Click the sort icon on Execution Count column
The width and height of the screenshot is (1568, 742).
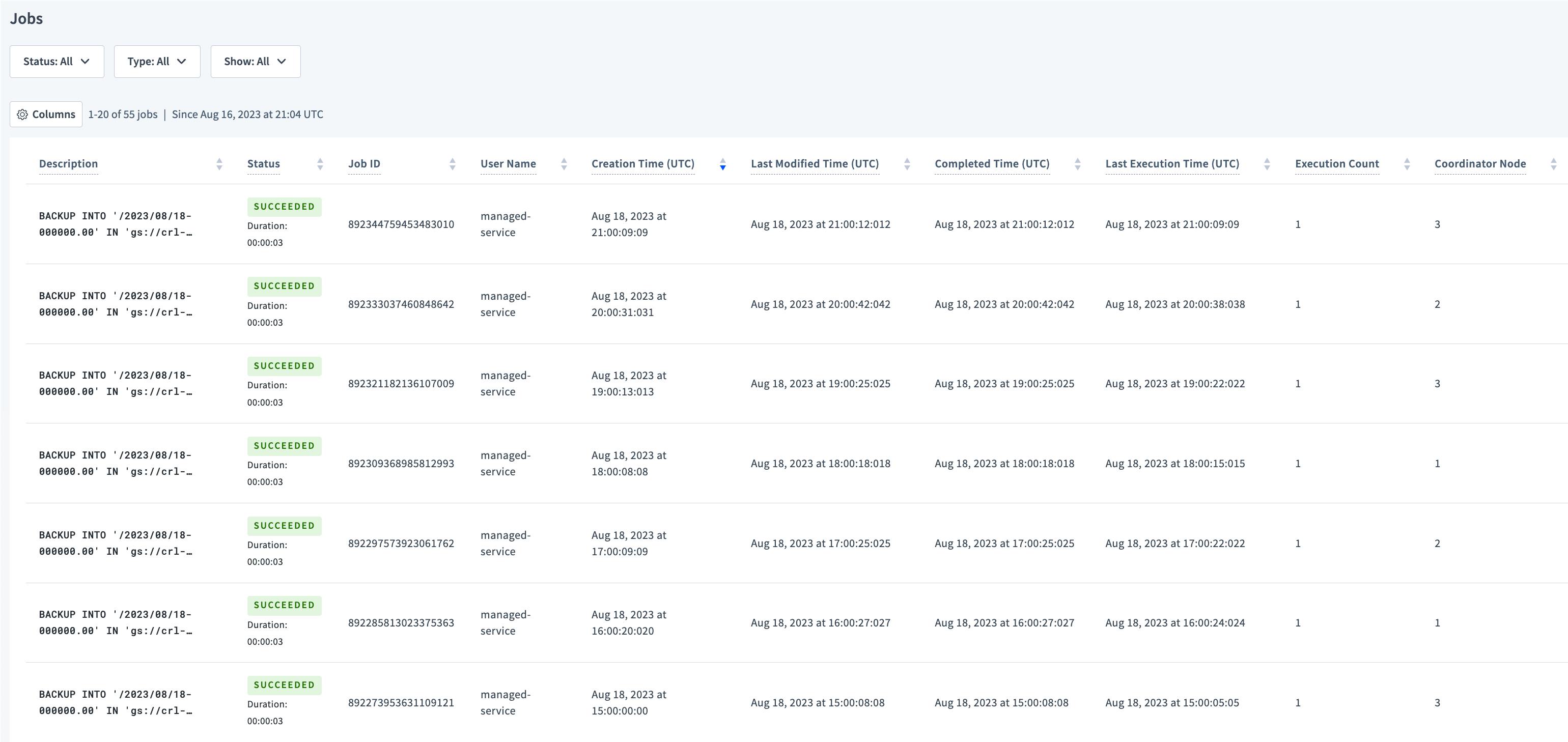coord(1407,164)
